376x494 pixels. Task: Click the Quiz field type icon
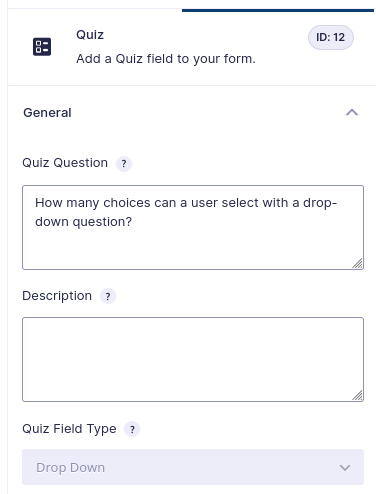pos(42,47)
